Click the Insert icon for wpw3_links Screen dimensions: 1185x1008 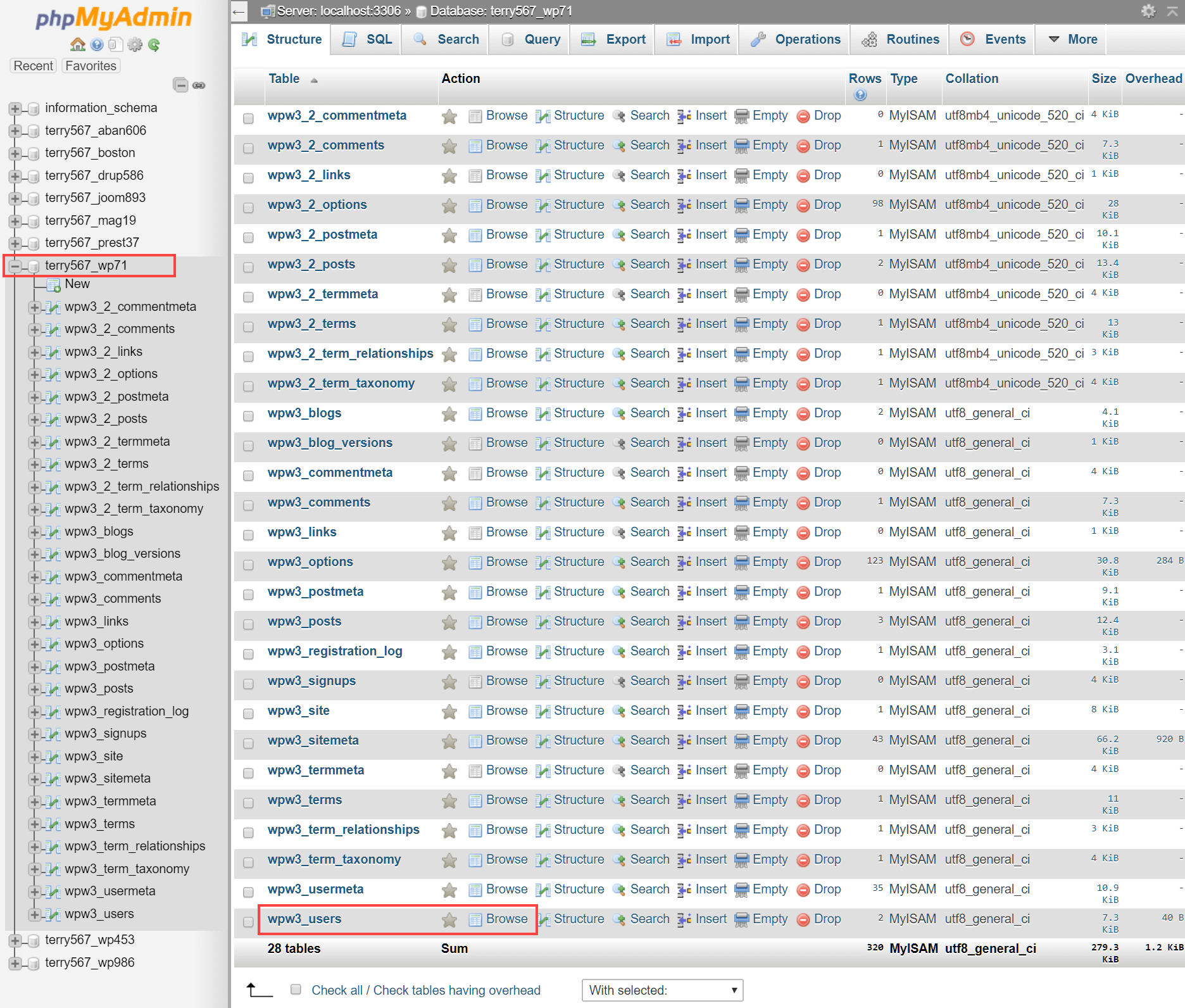(684, 533)
